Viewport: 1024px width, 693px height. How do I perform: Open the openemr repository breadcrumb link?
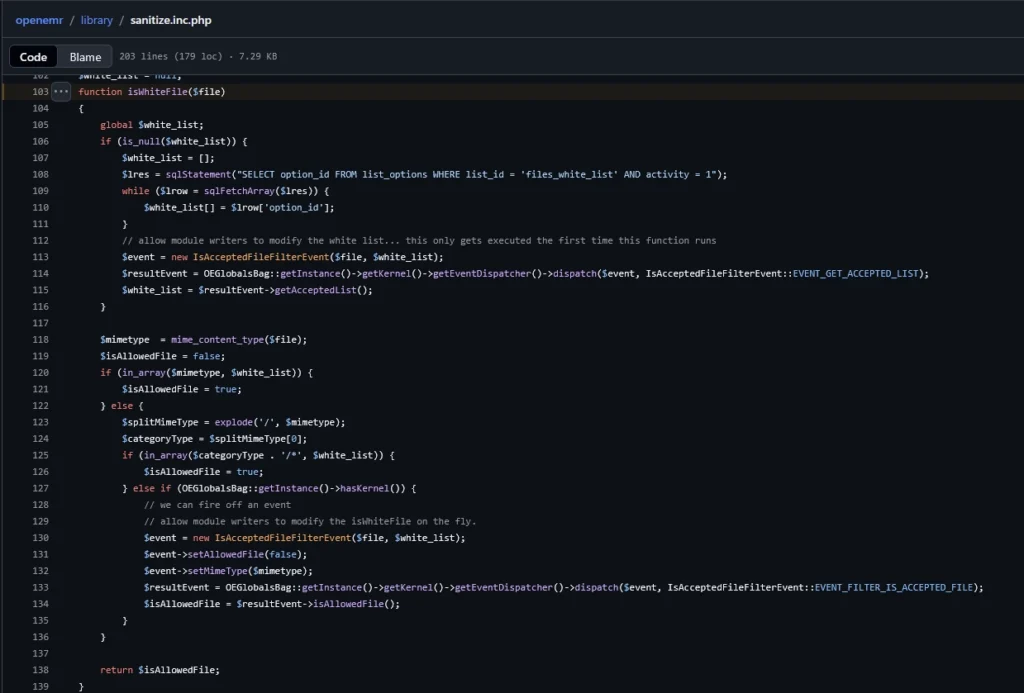tap(39, 20)
